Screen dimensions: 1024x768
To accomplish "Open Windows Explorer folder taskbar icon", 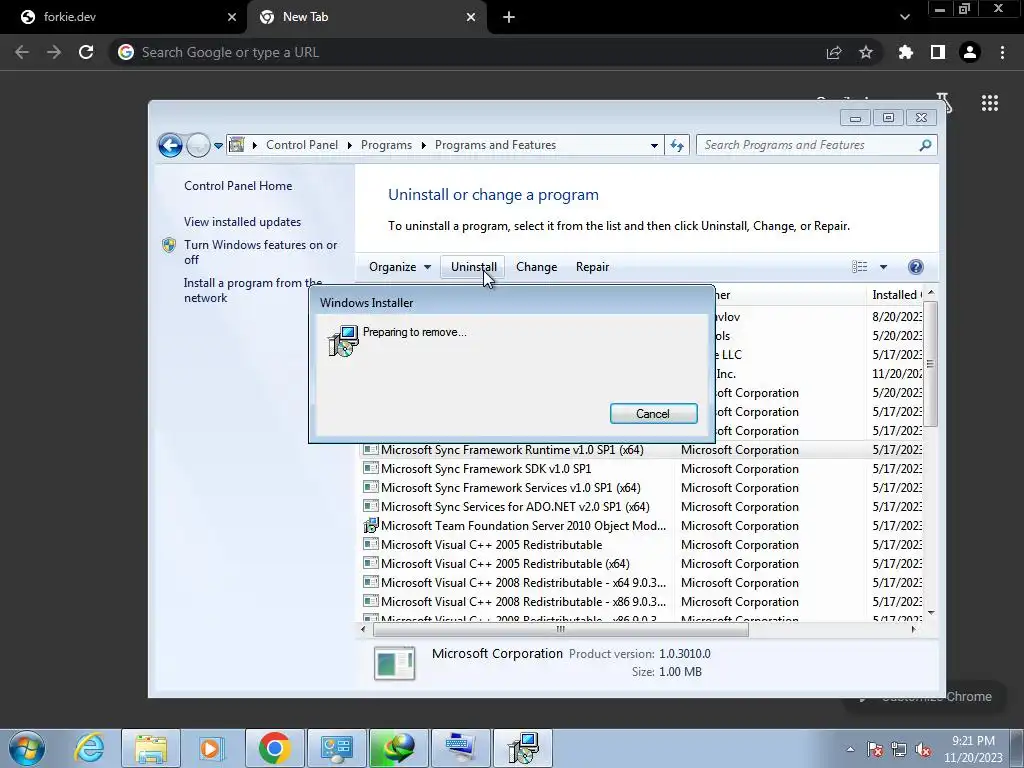I will (151, 748).
